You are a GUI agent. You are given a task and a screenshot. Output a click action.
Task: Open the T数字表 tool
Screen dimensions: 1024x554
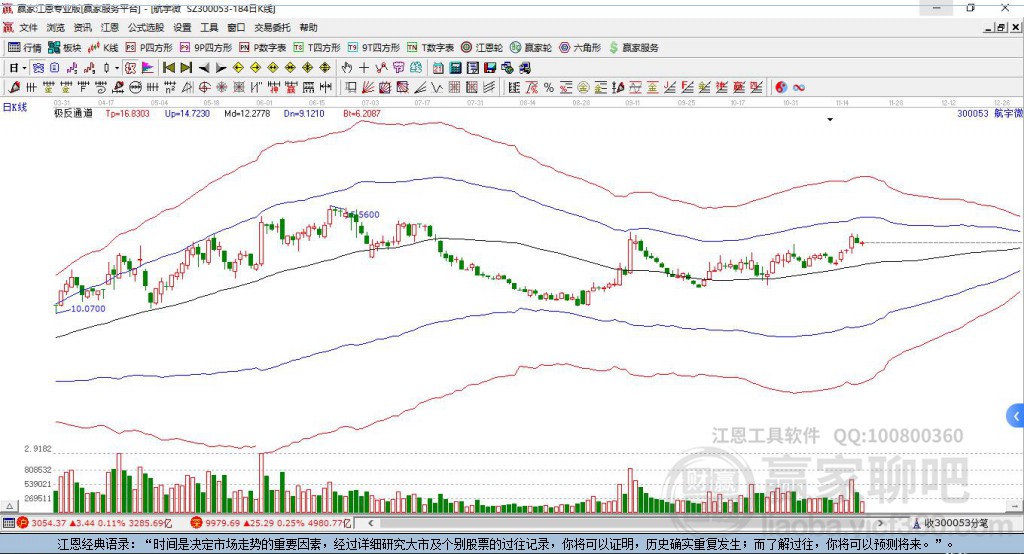430,48
